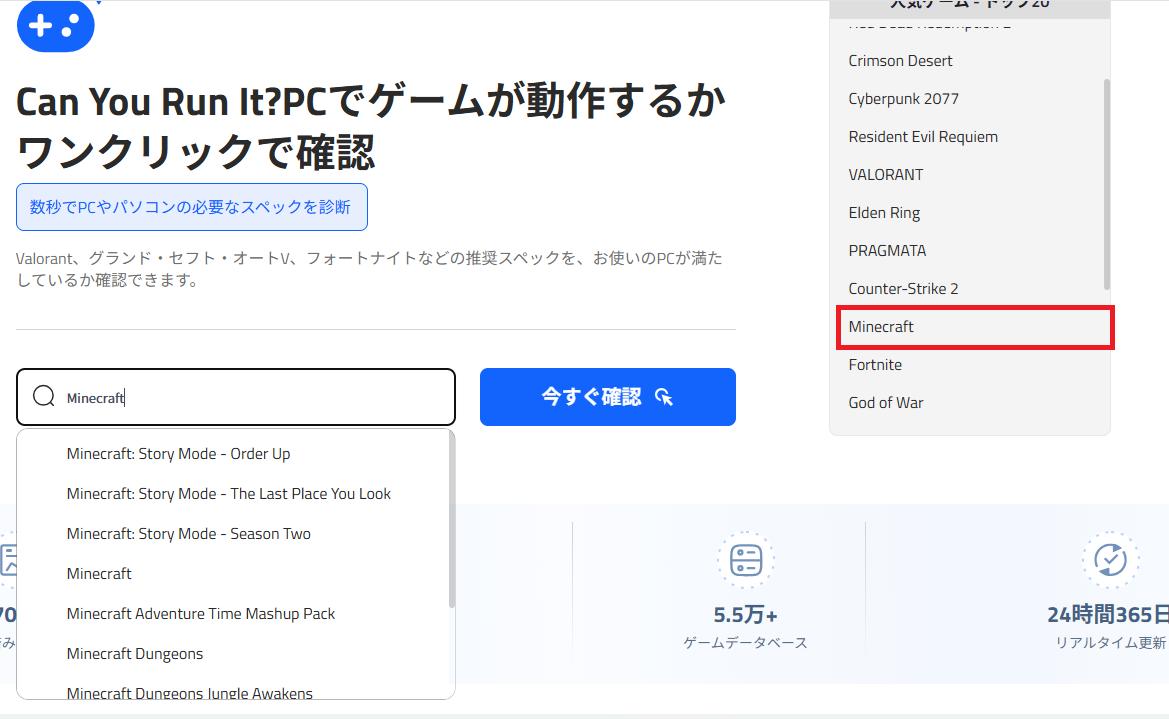This screenshot has width=1169, height=719.
Task: Click the popular games list scrollbar
Action: pyautogui.click(x=1106, y=184)
